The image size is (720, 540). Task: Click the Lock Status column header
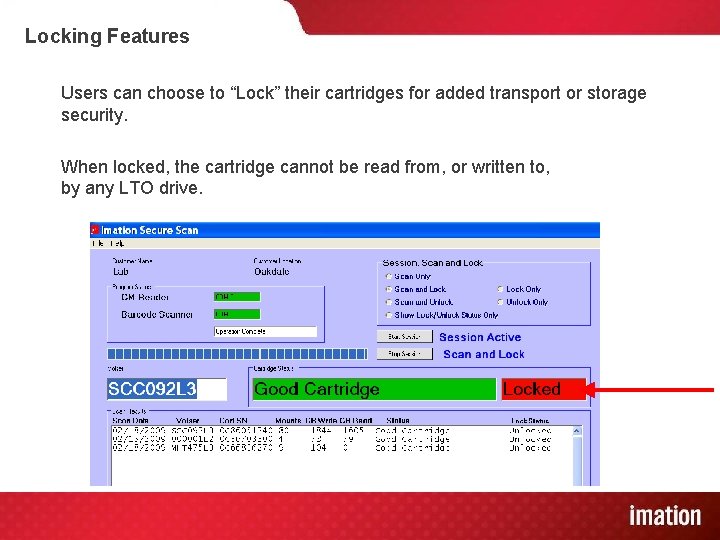pos(530,421)
